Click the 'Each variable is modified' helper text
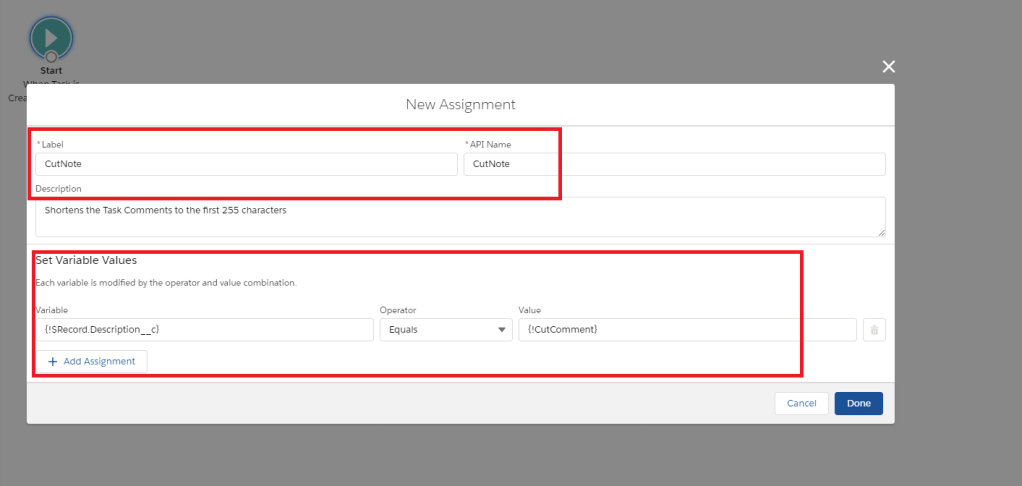The image size is (1022, 486). click(x=165, y=283)
